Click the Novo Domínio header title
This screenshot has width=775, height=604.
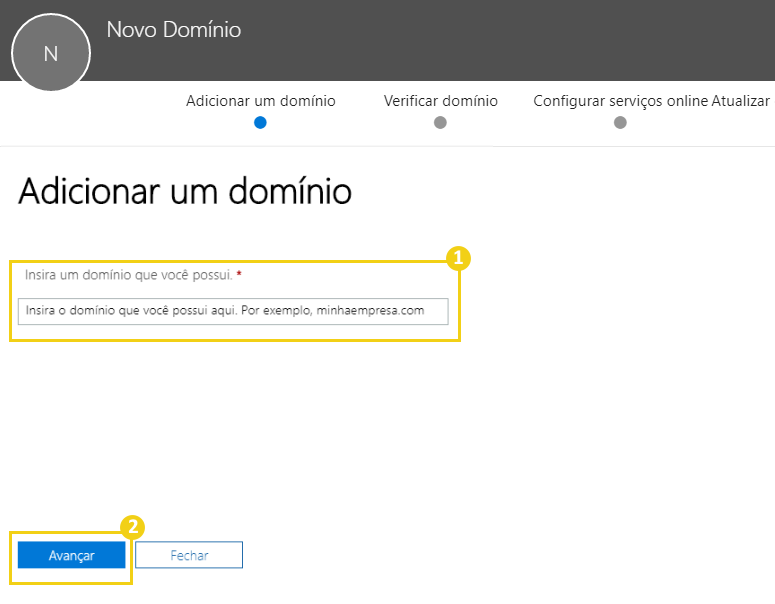click(x=174, y=30)
